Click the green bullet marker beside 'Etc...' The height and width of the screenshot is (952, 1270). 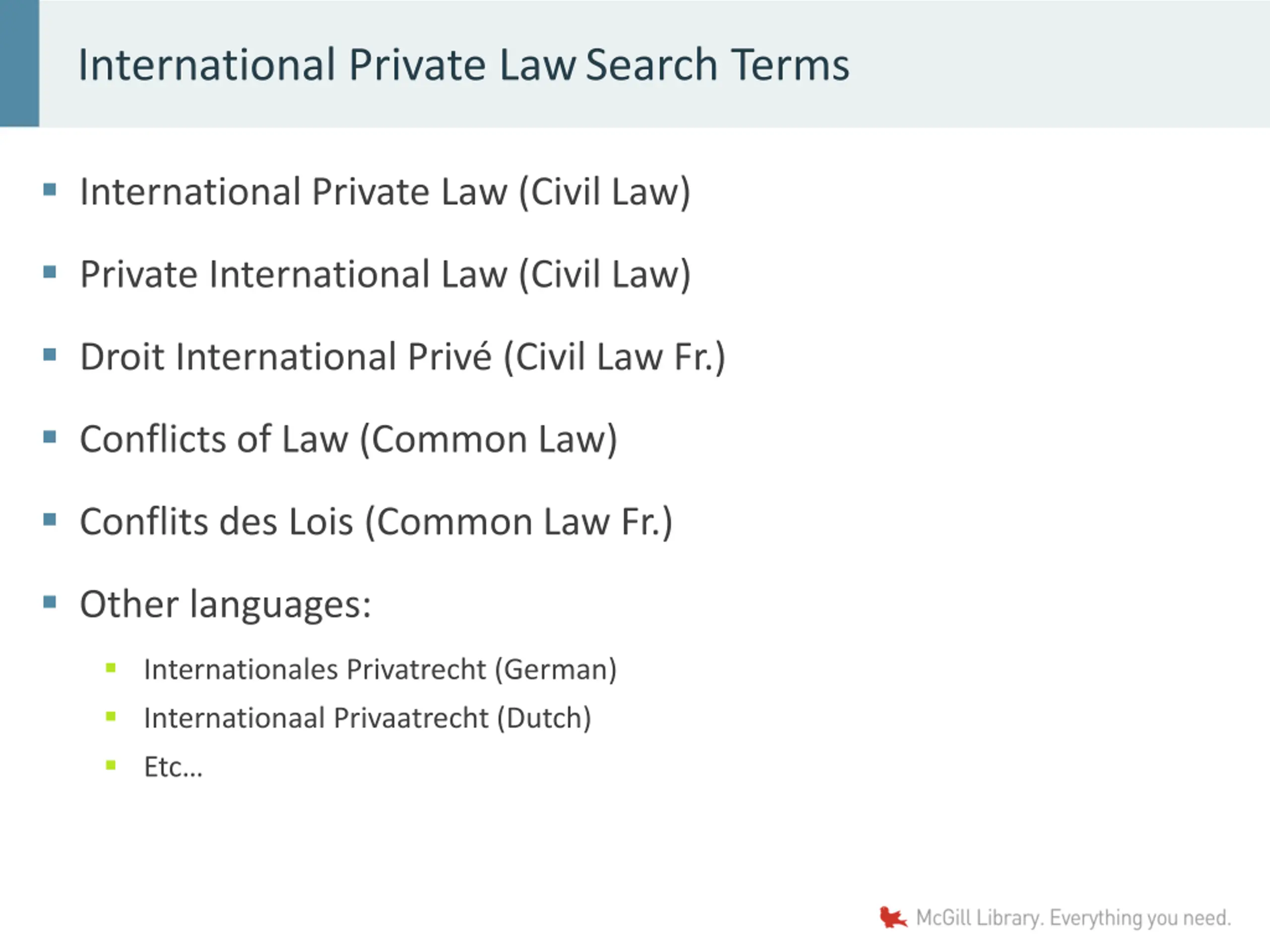(111, 765)
